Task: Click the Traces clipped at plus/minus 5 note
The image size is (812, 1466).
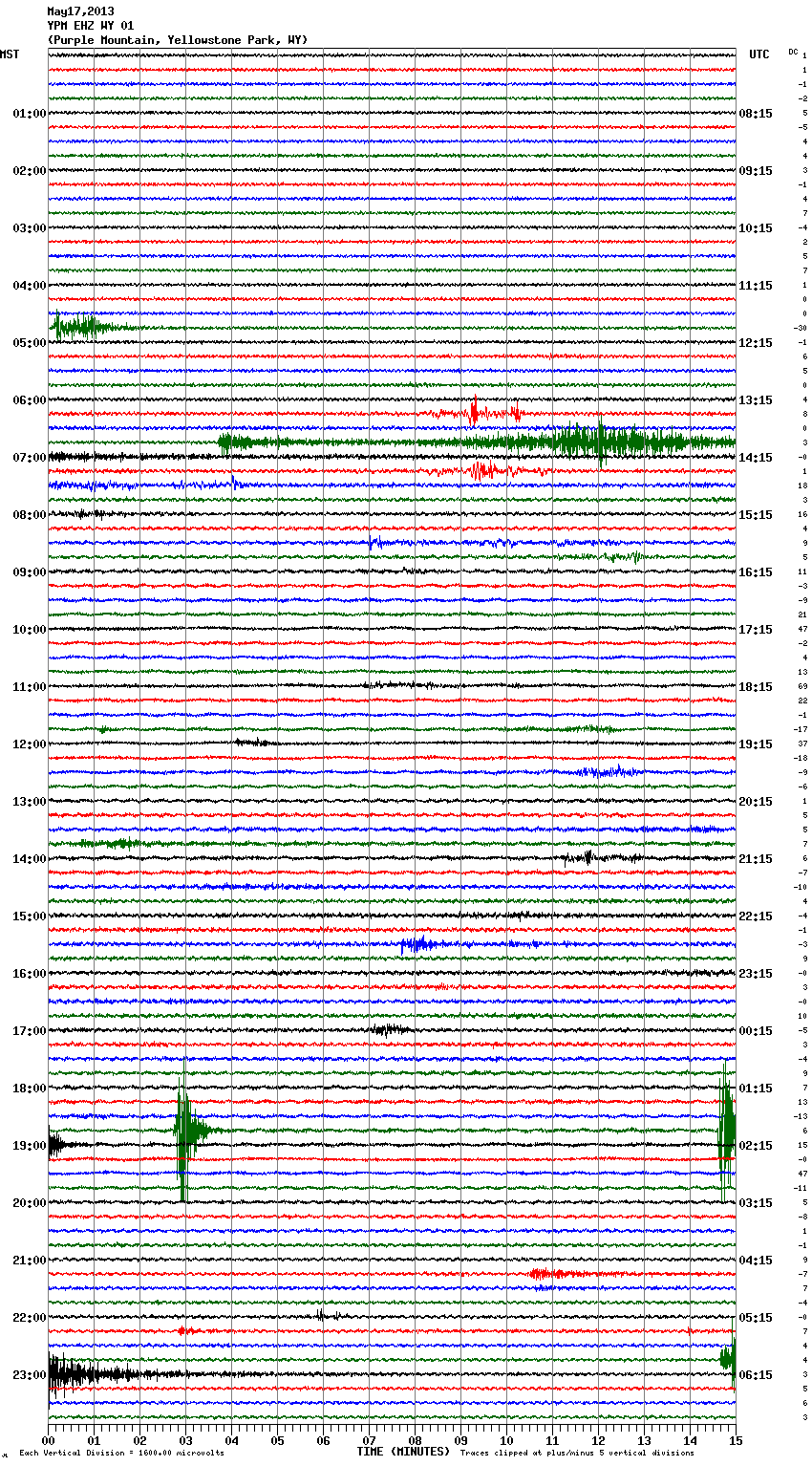Action: pyautogui.click(x=577, y=1453)
